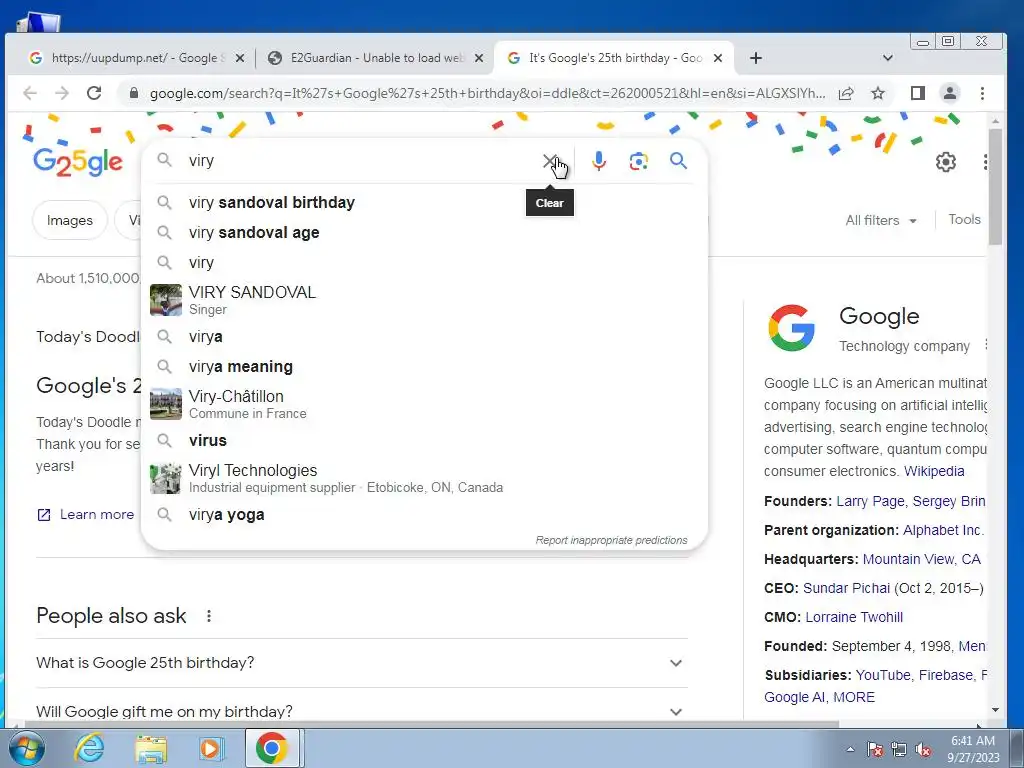The width and height of the screenshot is (1024, 768).
Task: Share this page icon in address bar
Action: point(846,93)
